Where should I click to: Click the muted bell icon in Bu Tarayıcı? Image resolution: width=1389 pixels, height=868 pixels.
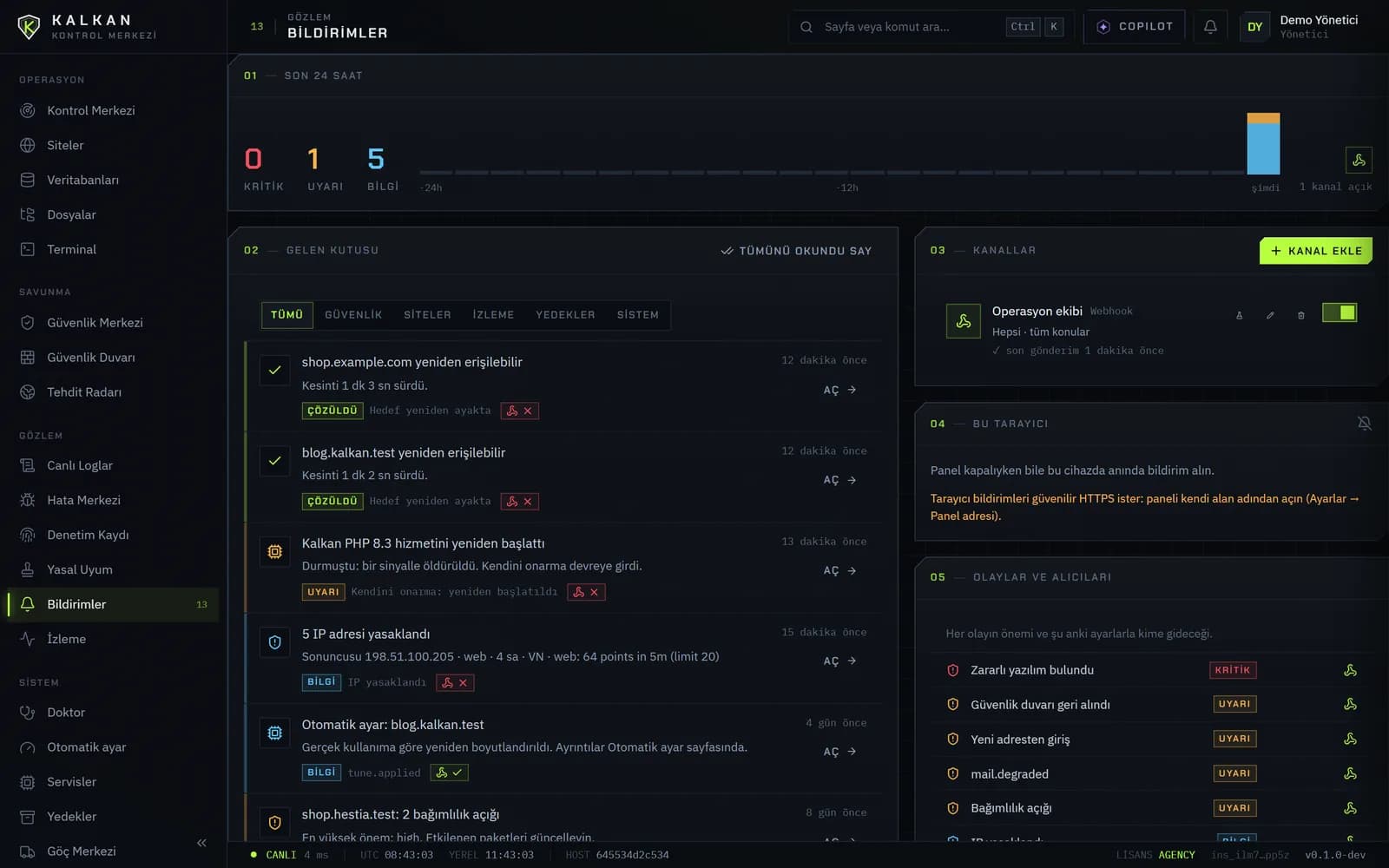pyautogui.click(x=1364, y=423)
